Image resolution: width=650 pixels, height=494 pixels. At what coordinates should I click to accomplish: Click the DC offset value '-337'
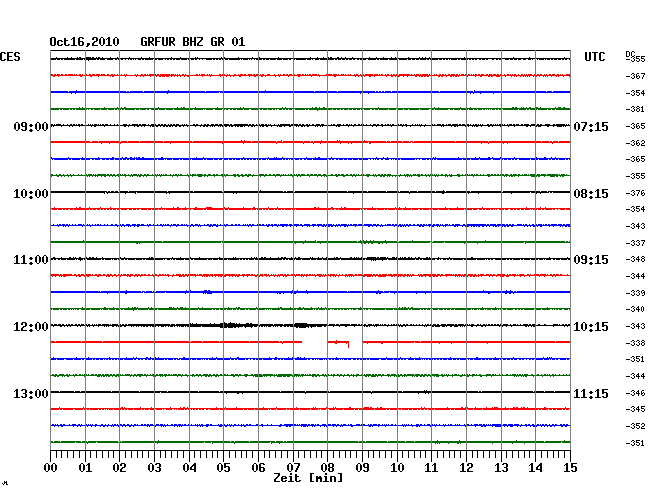pos(635,243)
